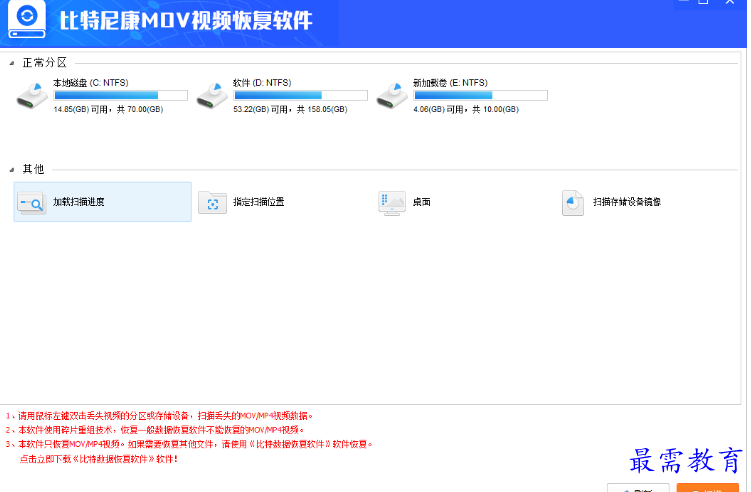Select the software D drive icon
Image resolution: width=751 pixels, height=492 pixels.
point(212,96)
